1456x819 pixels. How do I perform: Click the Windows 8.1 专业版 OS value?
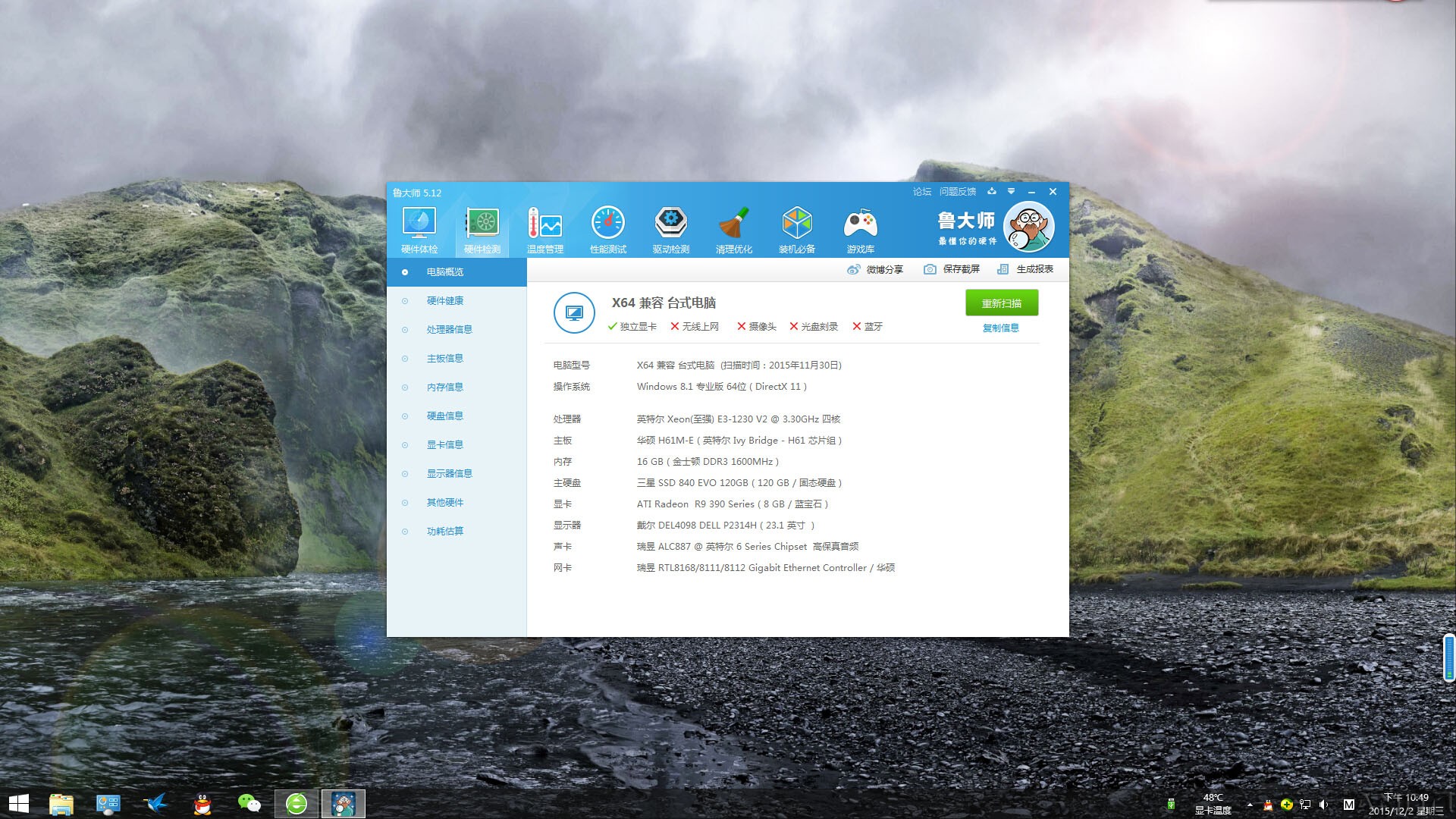[x=722, y=386]
